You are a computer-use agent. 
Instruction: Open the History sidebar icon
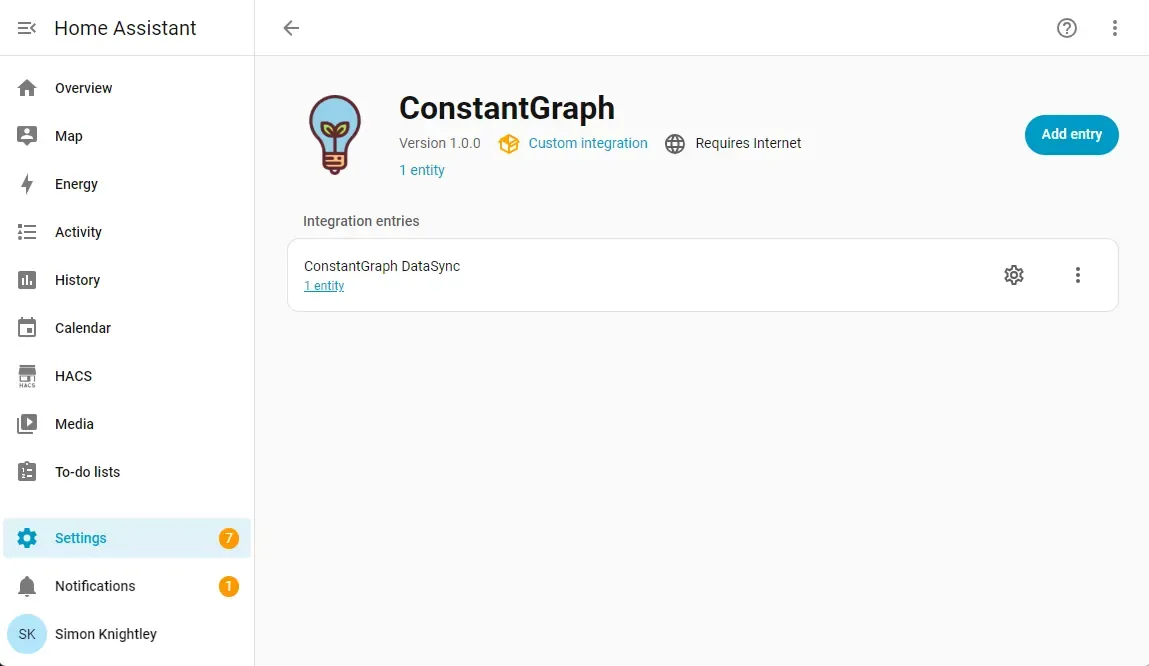click(27, 280)
